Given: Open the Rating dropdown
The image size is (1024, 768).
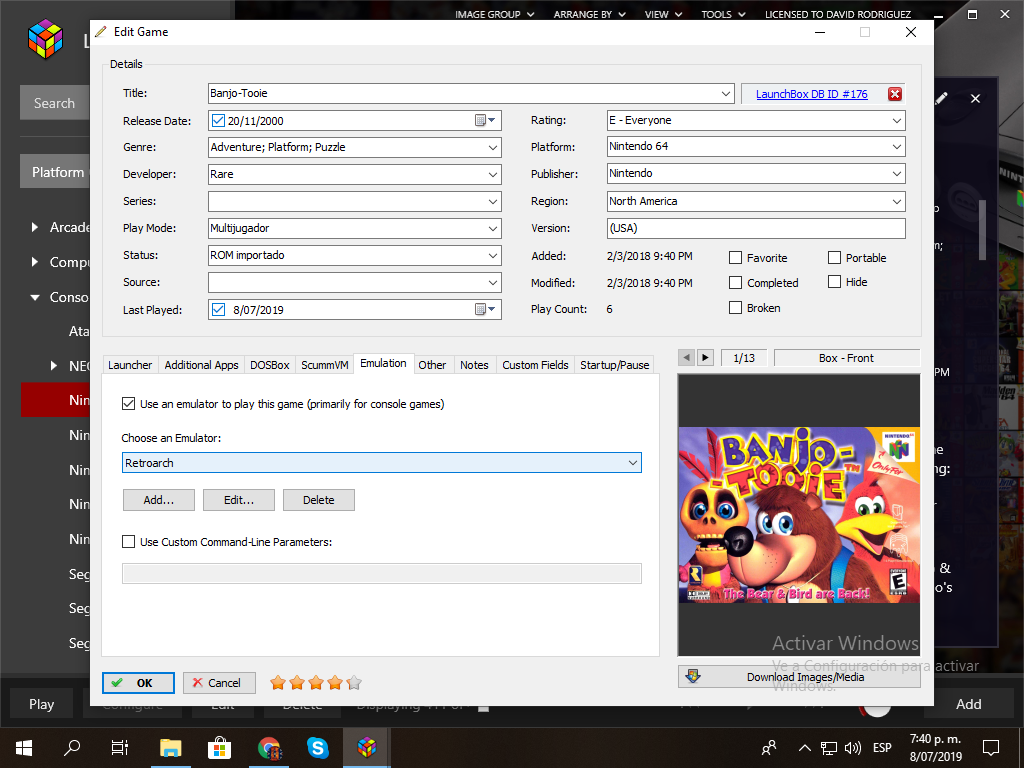Looking at the screenshot, I should (897, 120).
